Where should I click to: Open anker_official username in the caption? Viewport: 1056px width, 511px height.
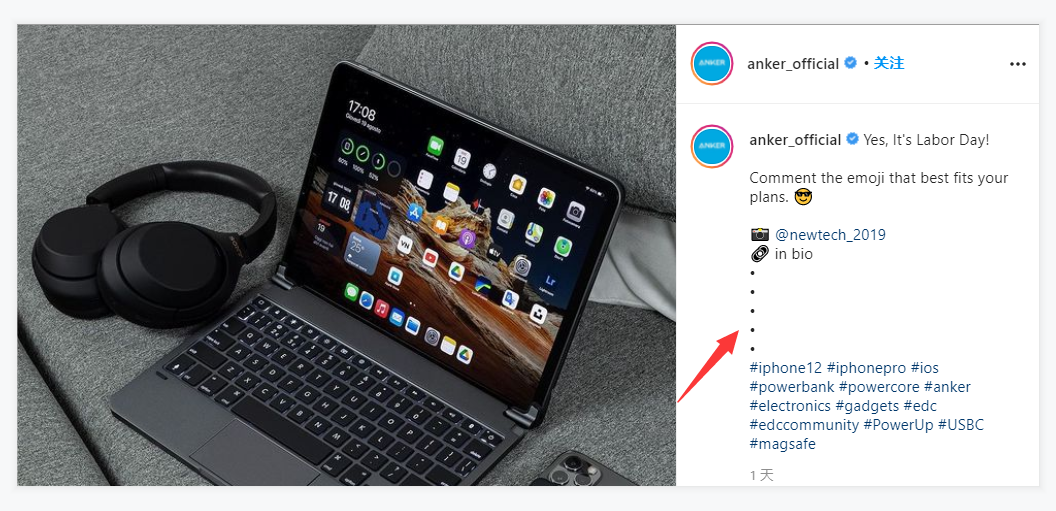pyautogui.click(x=795, y=140)
